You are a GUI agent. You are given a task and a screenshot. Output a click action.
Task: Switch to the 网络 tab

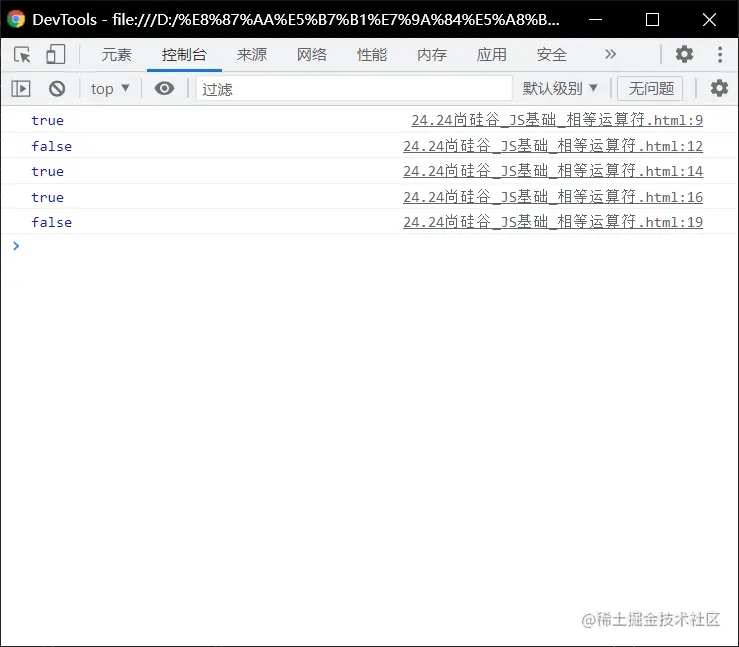pyautogui.click(x=312, y=55)
